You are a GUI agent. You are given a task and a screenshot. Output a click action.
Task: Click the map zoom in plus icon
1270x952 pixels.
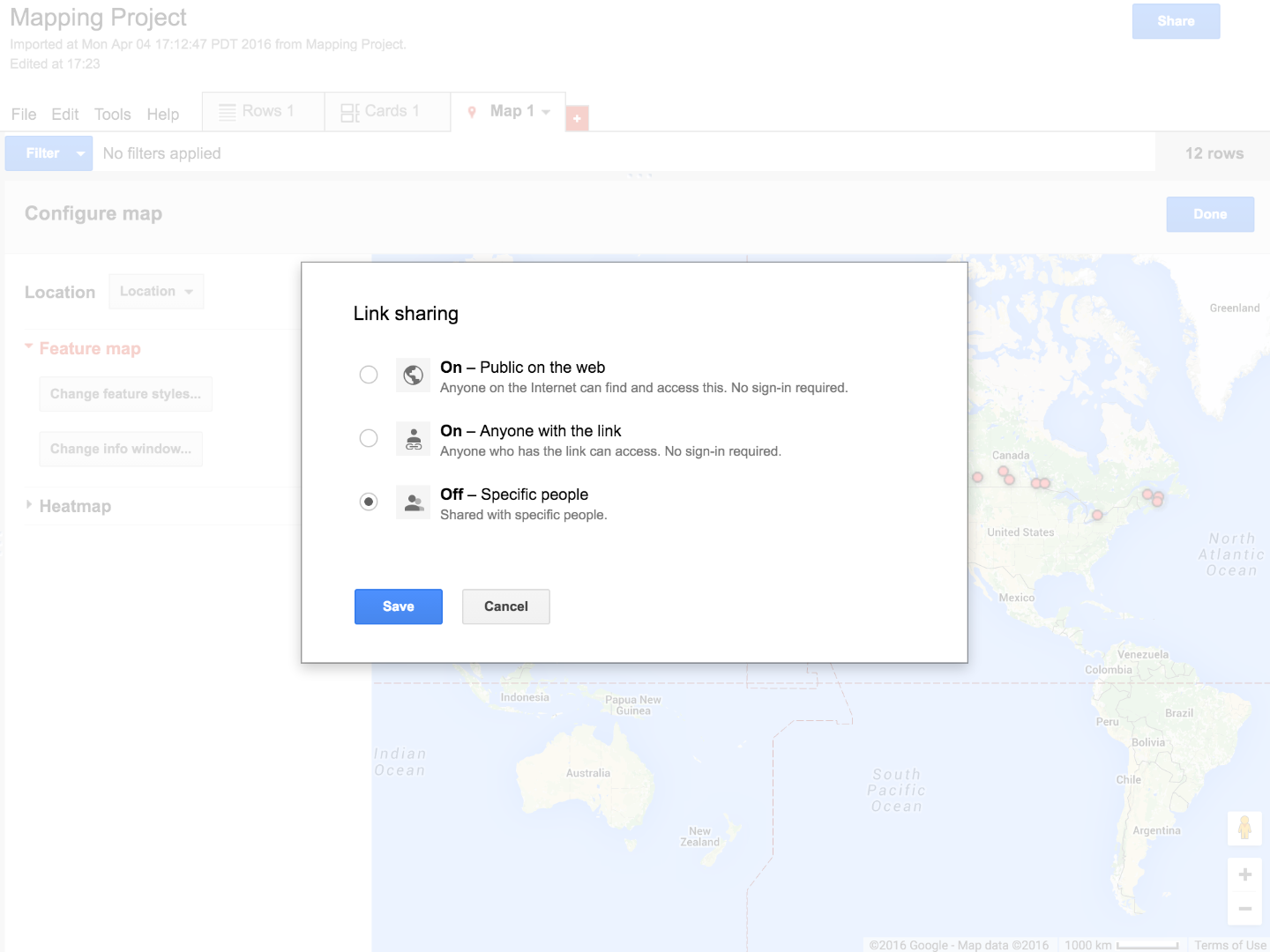tap(1244, 874)
